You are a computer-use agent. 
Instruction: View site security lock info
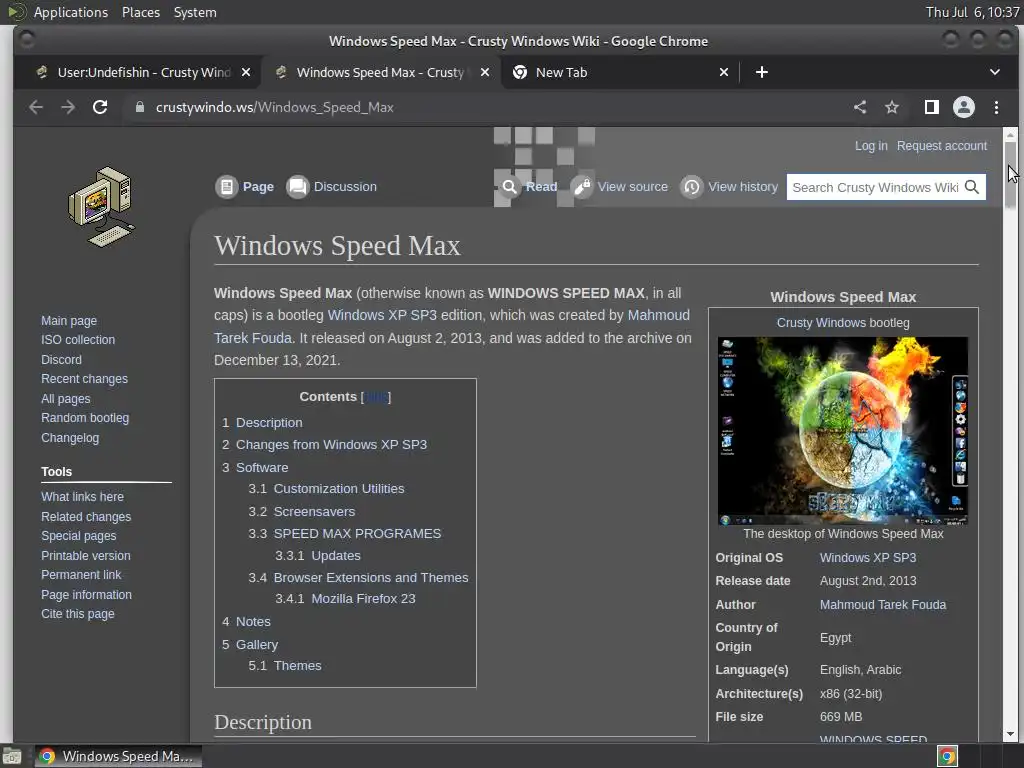point(139,107)
